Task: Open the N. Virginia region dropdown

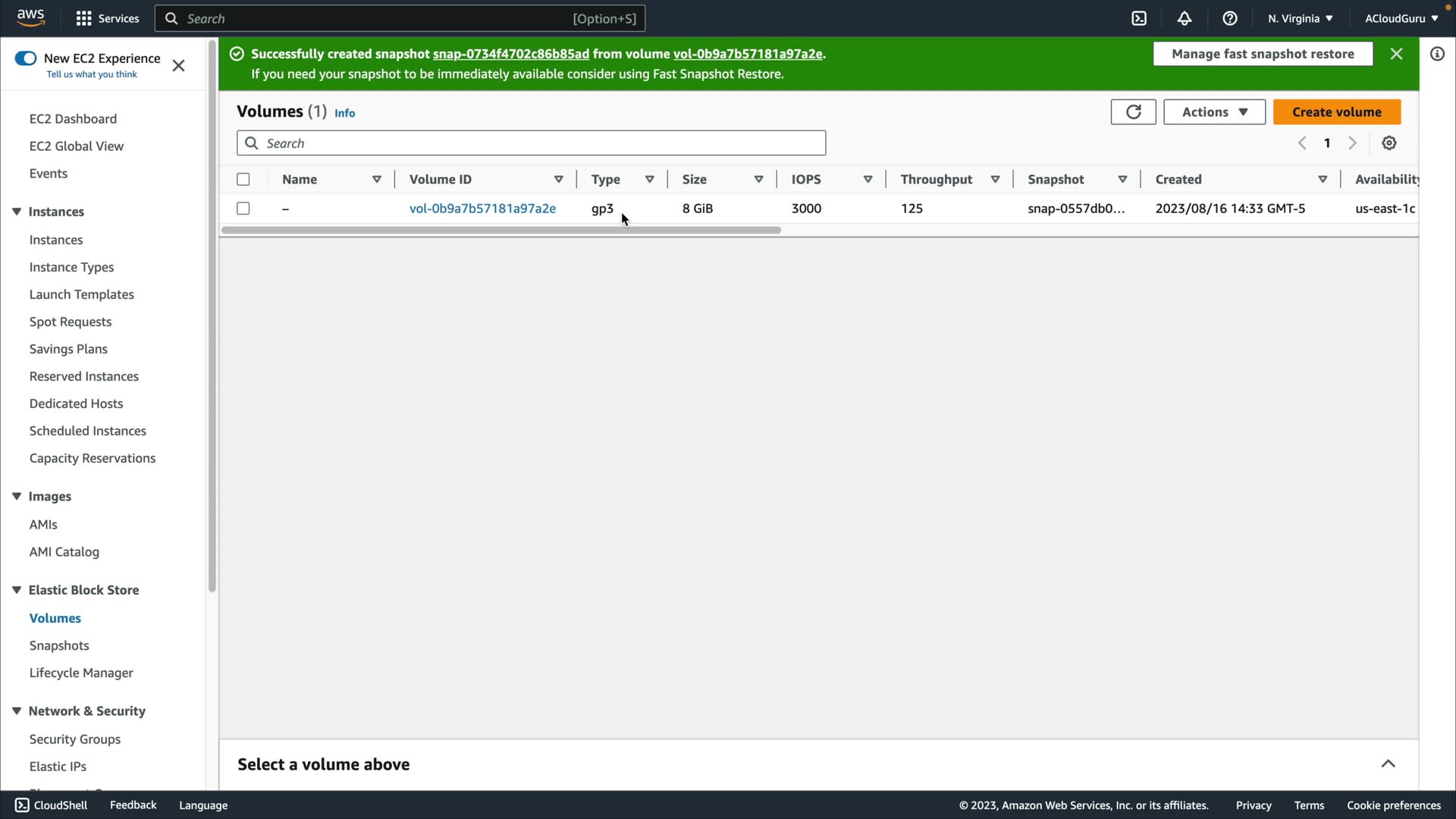Action: coord(1300,18)
